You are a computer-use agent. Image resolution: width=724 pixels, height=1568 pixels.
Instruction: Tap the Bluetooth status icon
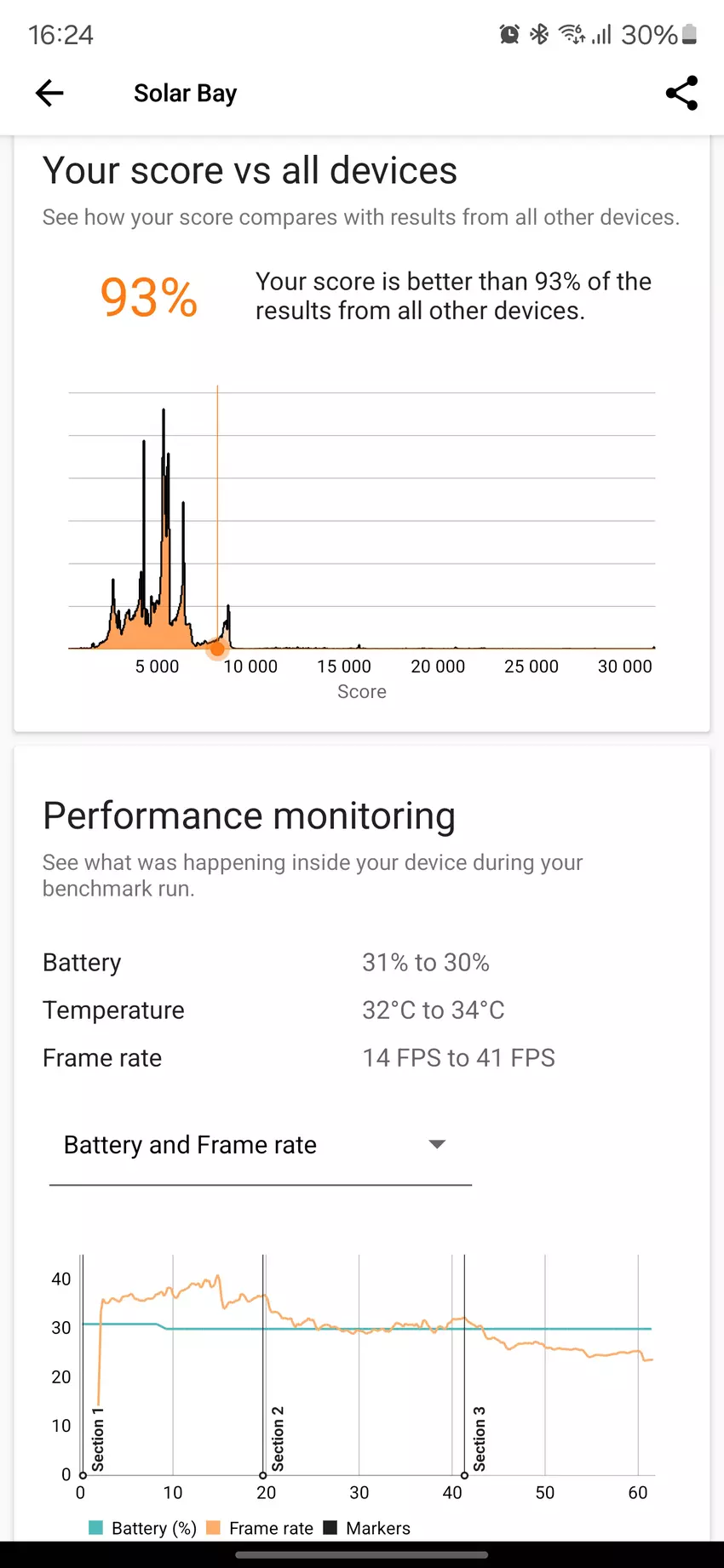(x=539, y=34)
